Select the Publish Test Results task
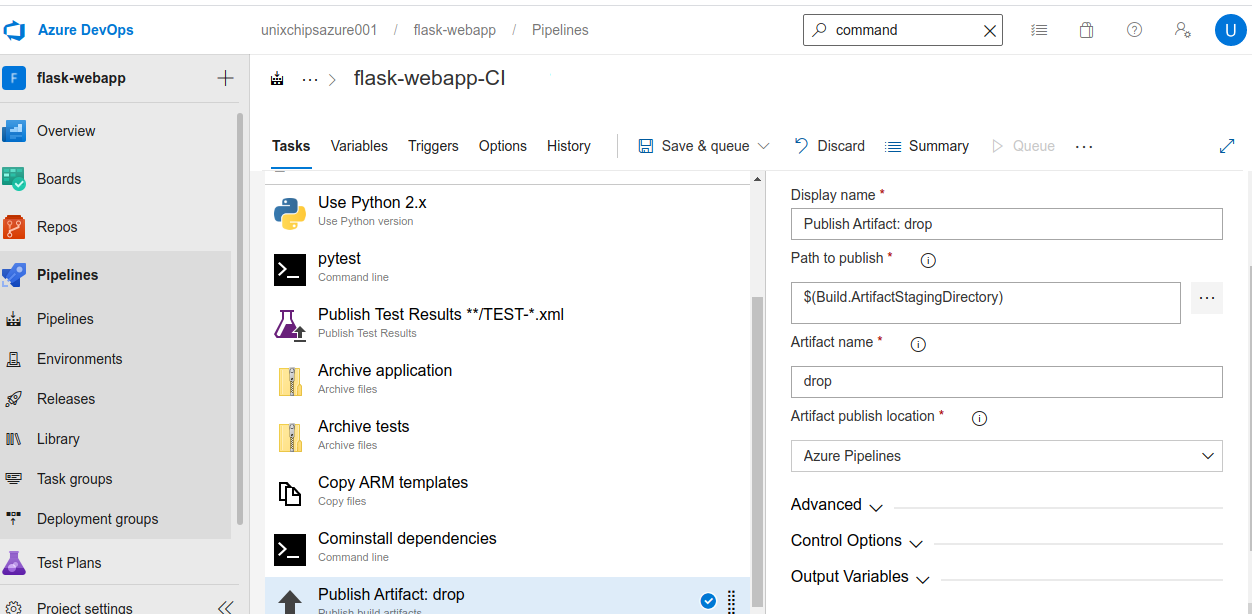This screenshot has width=1252, height=614. tap(508, 323)
